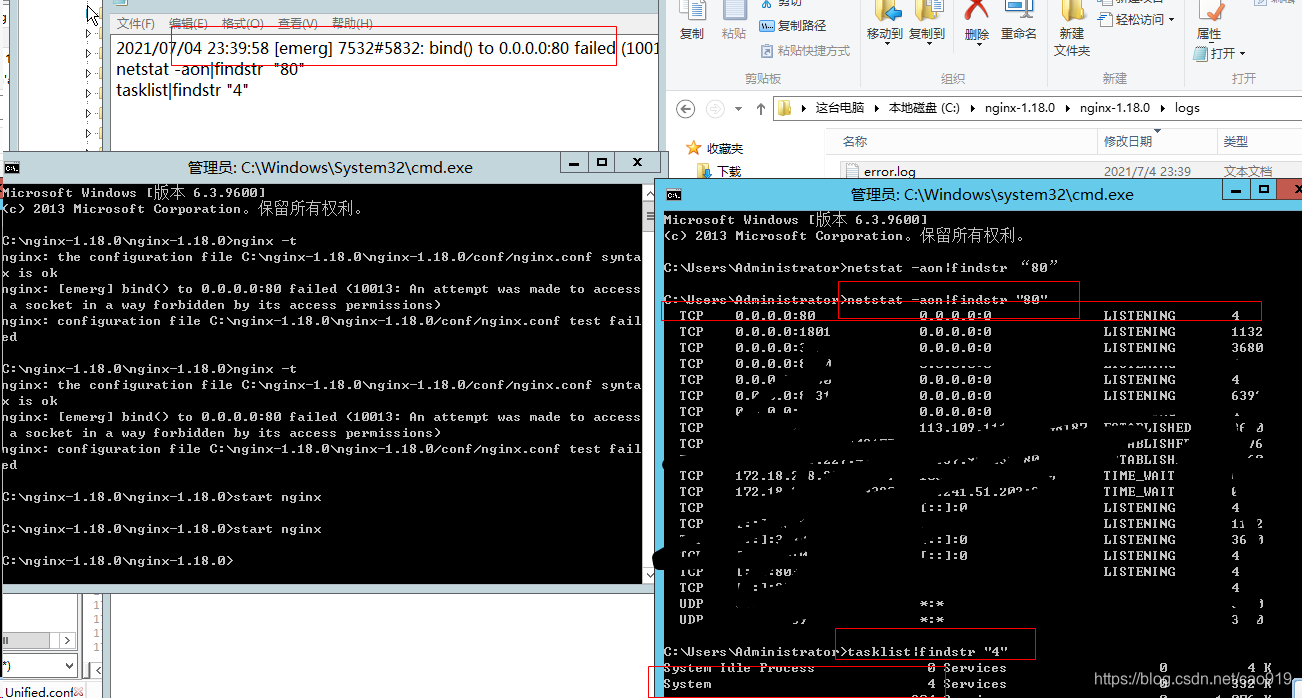Screen dimensions: 1302x698
Task: Click Notepad line tasklist|findstr "4"
Action: pos(182,90)
